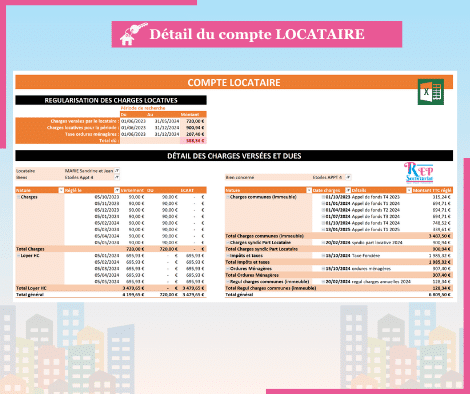Open the right table Nature column filter
Image resolution: width=470 pixels, height=394 pixels.
(x=309, y=190)
